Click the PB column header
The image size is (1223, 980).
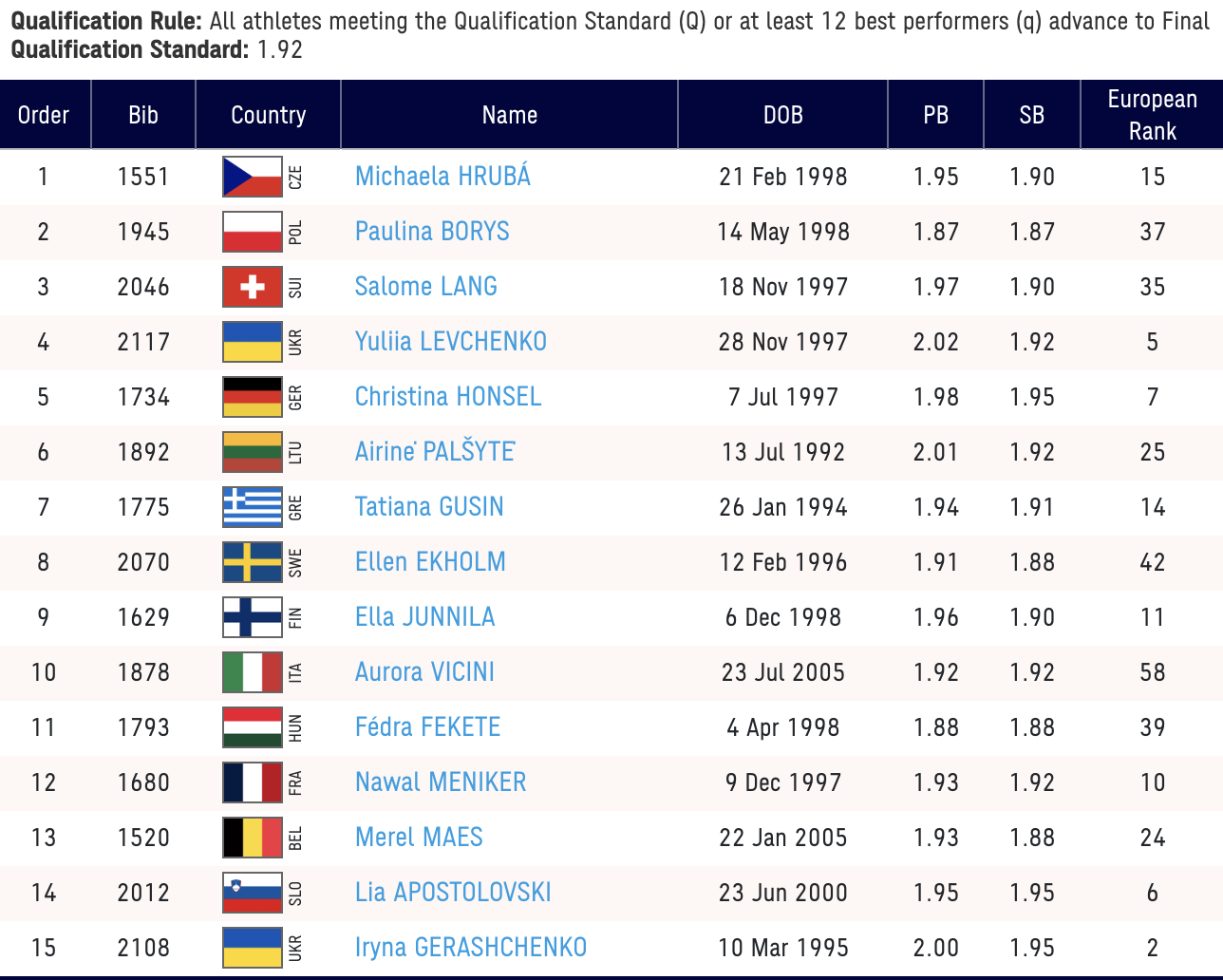tap(935, 115)
